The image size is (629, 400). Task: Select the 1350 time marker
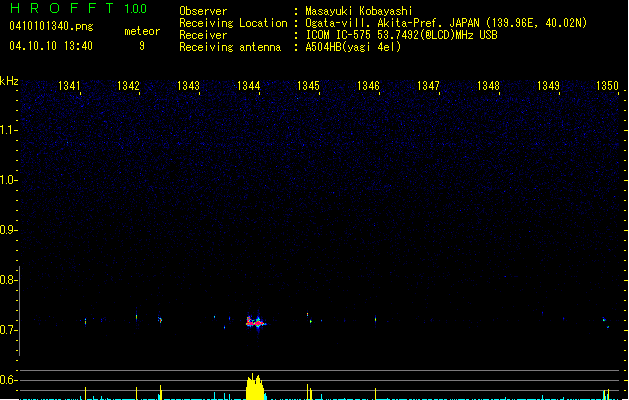[x=607, y=86]
